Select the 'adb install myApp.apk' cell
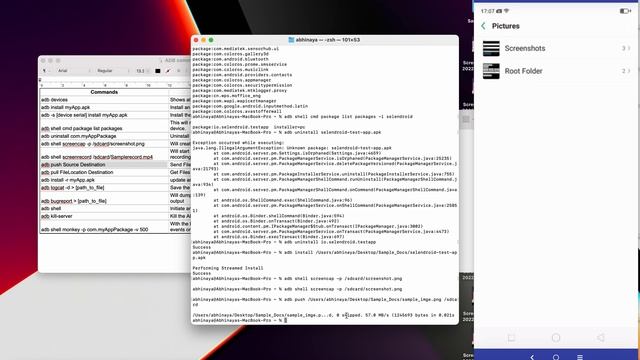 click(x=104, y=107)
